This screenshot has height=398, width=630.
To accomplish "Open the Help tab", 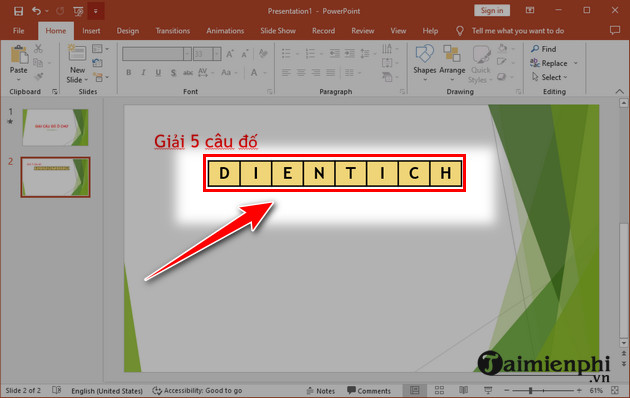I will pos(430,31).
